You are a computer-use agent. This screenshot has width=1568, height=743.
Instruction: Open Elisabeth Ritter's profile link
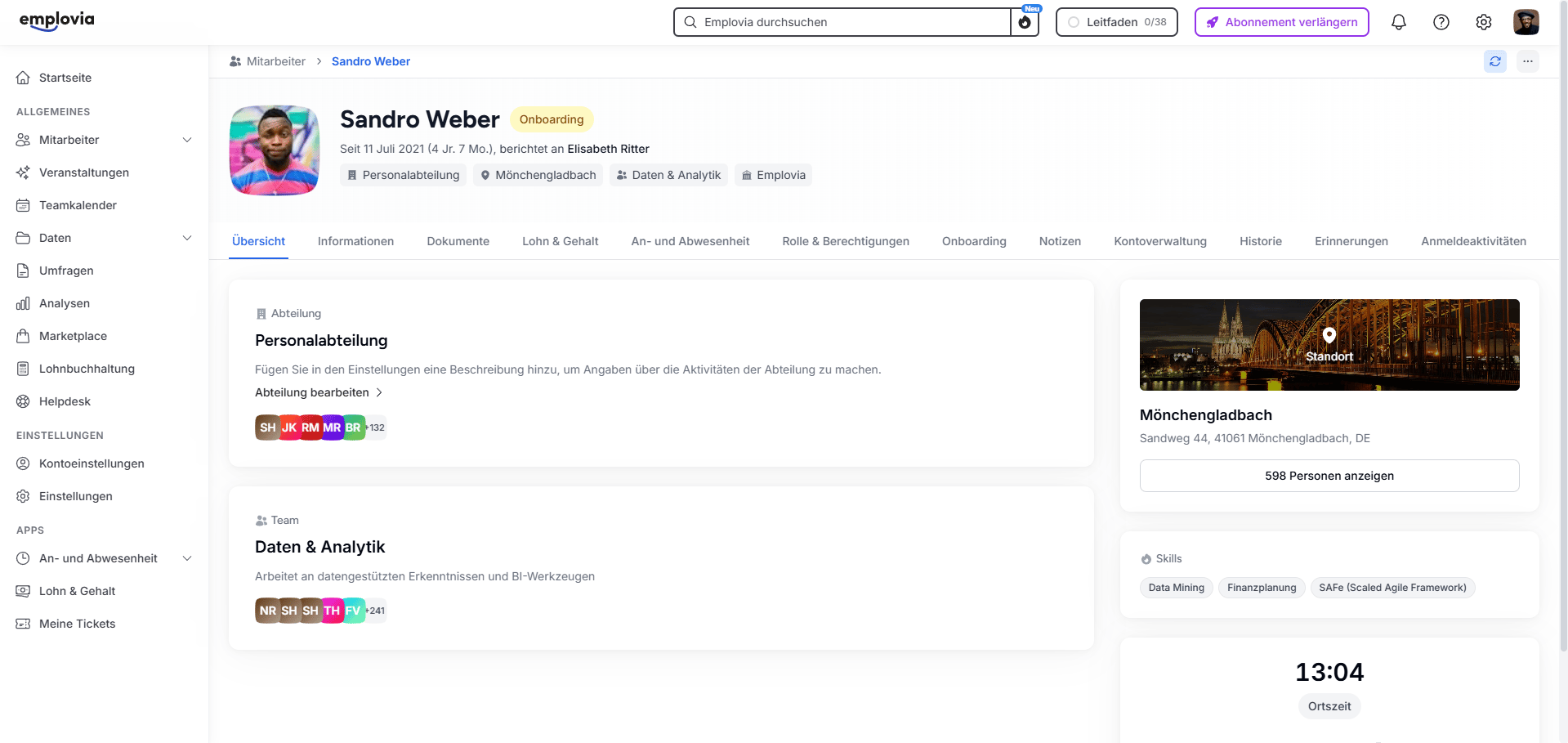[608, 149]
